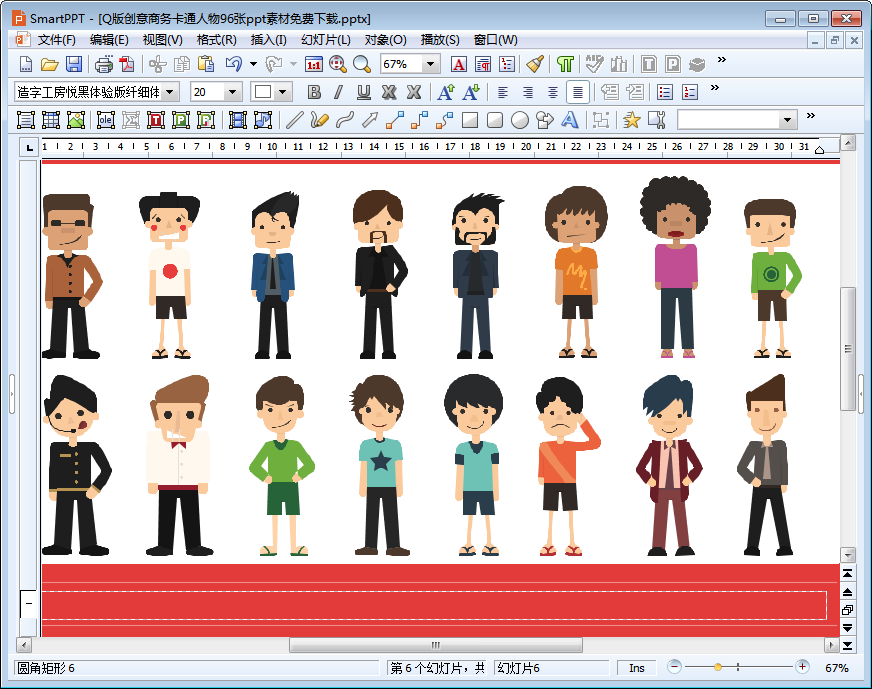Image resolution: width=872 pixels, height=689 pixels.
Task: Go to next slide button
Action: [847, 628]
